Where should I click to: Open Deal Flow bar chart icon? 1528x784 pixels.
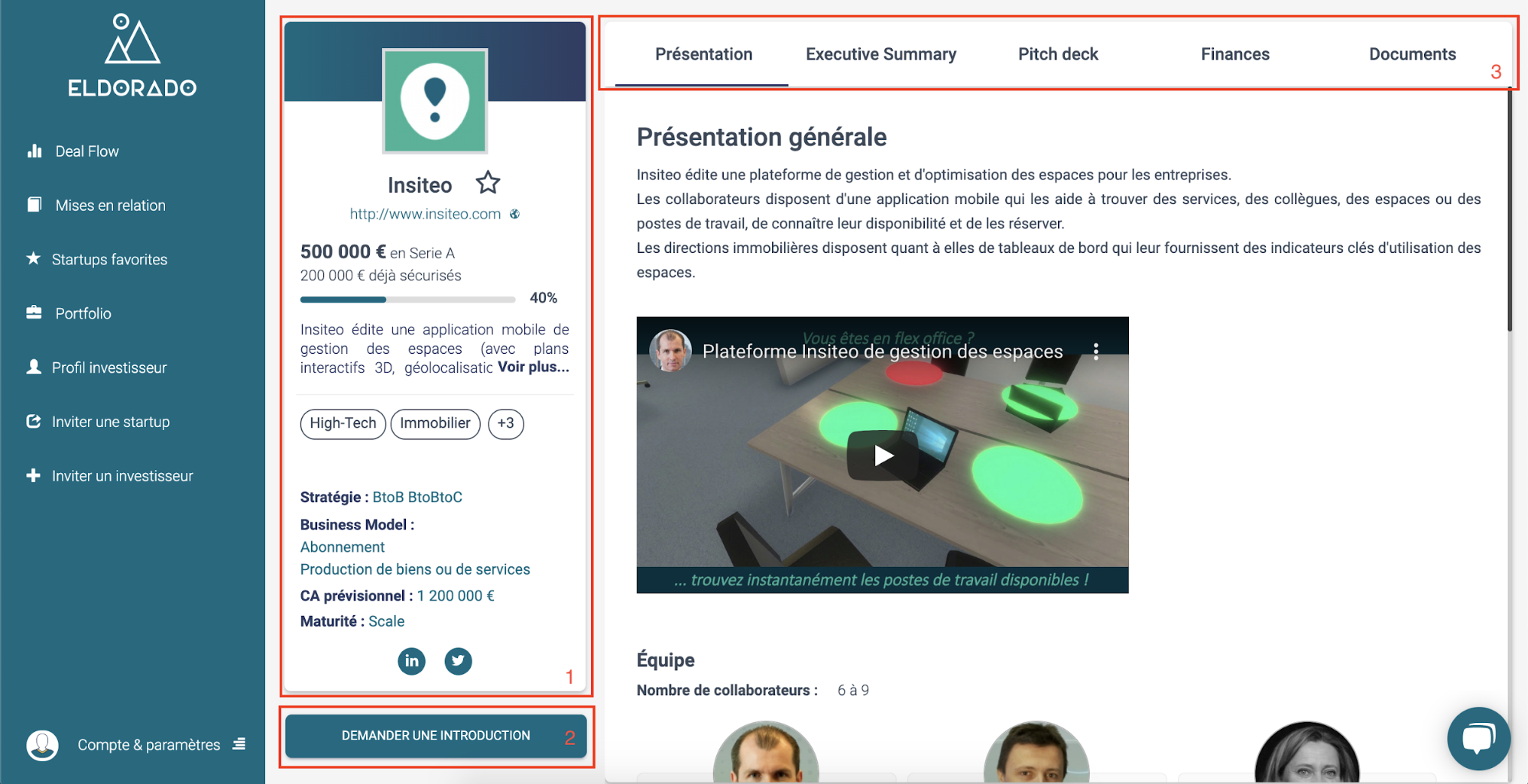(x=34, y=151)
